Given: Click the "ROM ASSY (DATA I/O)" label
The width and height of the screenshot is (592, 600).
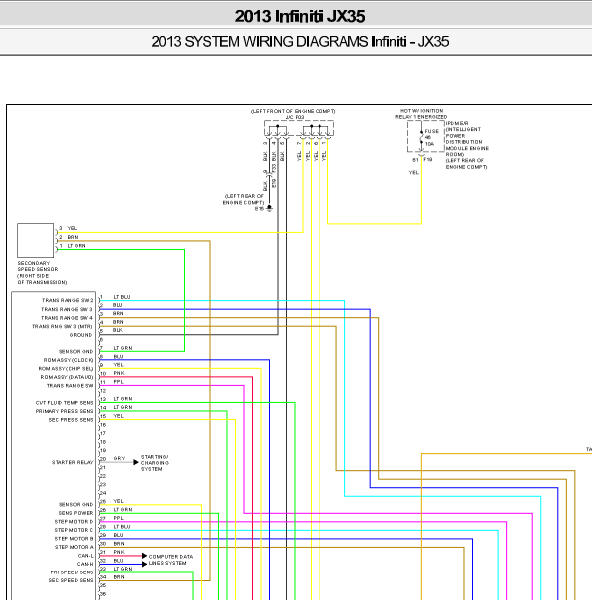Looking at the screenshot, I should pos(67,377).
